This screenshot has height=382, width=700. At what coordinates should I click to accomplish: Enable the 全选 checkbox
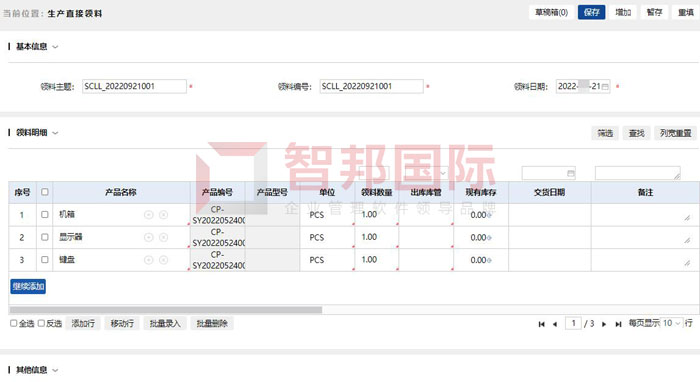[x=14, y=323]
